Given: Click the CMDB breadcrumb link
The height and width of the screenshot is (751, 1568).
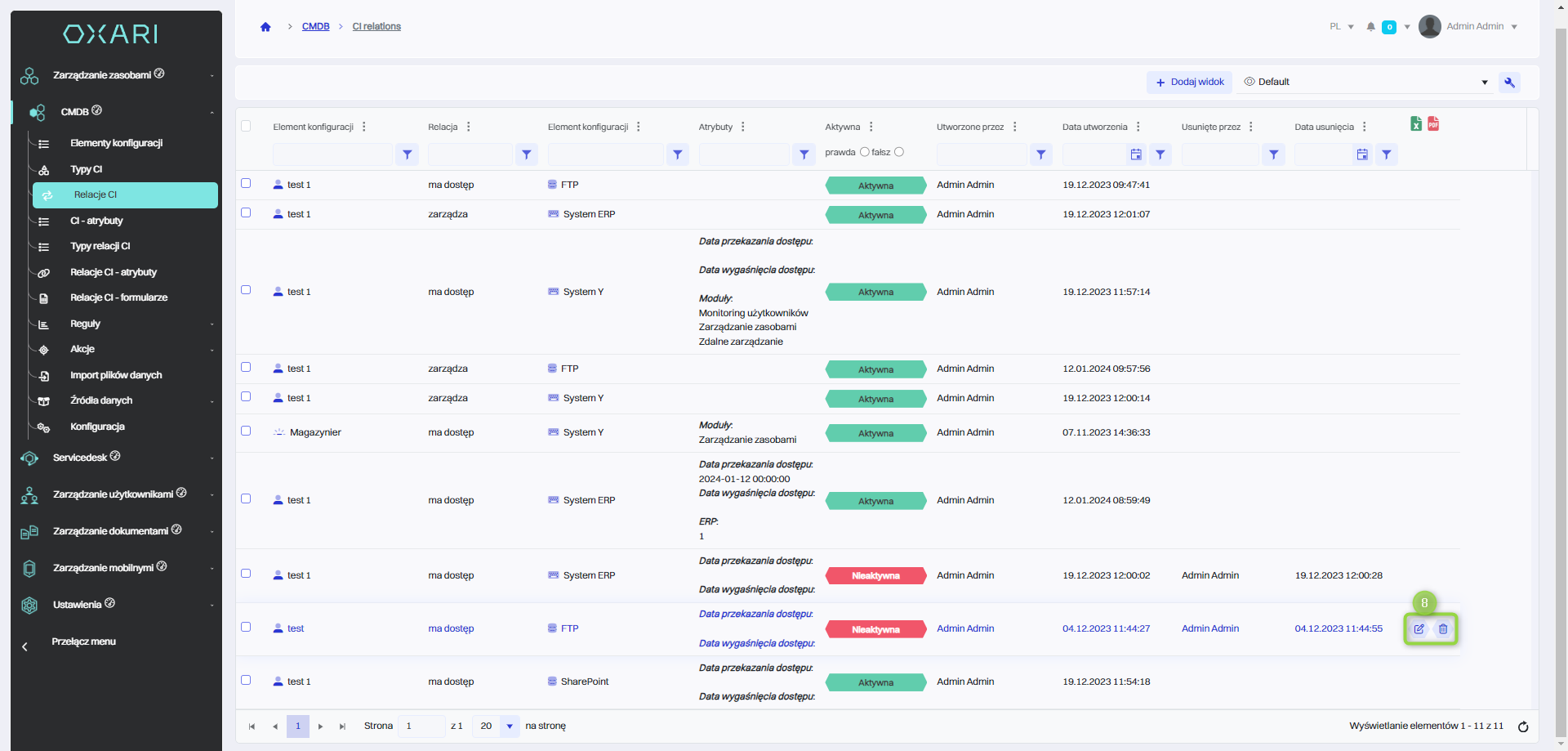Looking at the screenshot, I should [x=315, y=27].
